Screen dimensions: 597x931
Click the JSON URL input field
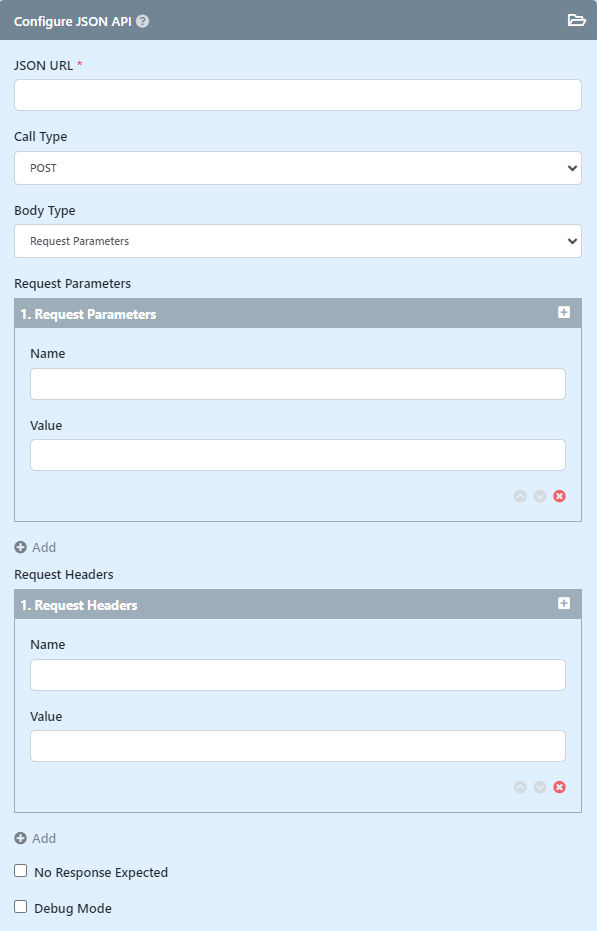[298, 95]
